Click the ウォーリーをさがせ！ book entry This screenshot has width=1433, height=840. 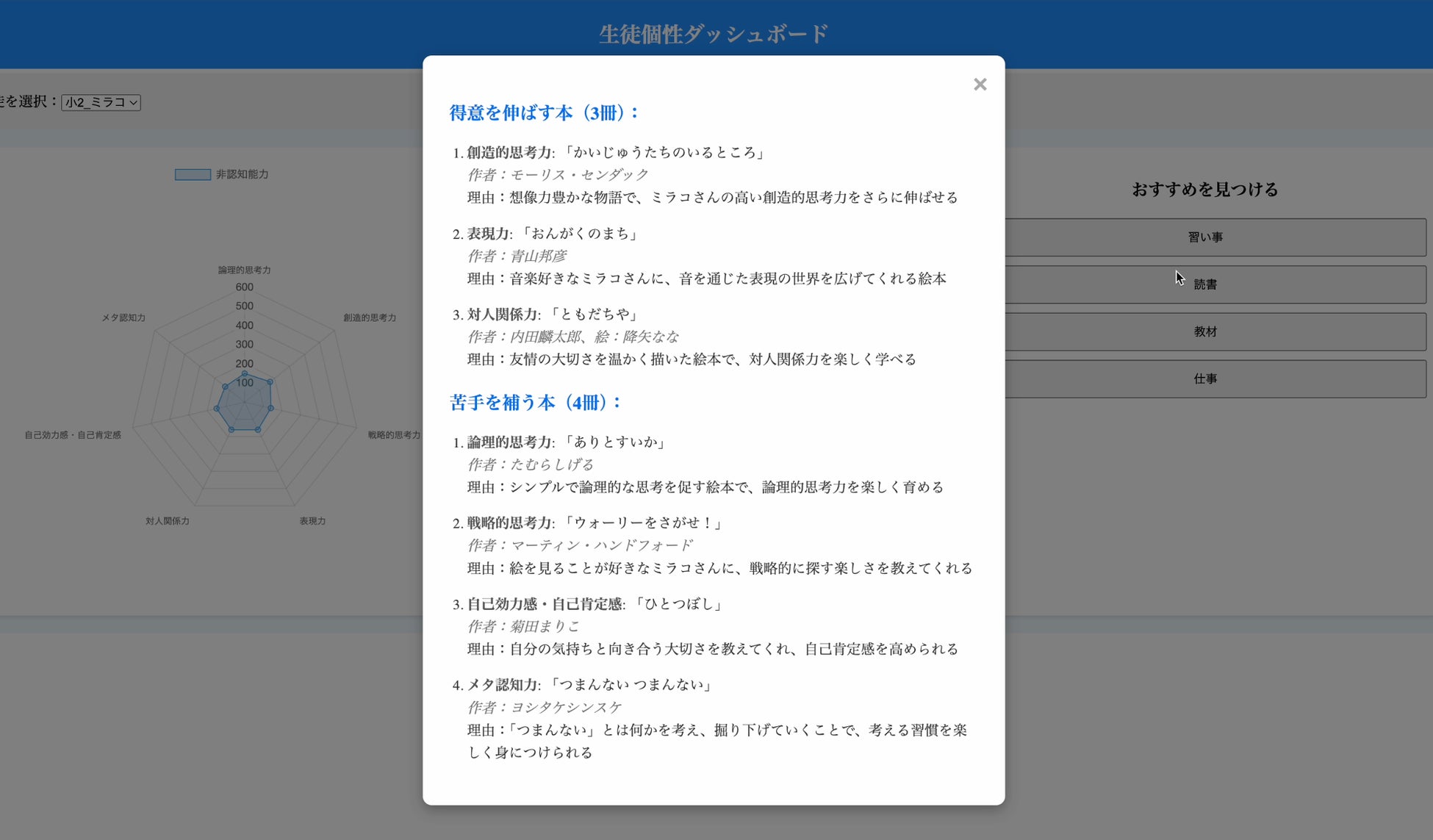click(644, 523)
